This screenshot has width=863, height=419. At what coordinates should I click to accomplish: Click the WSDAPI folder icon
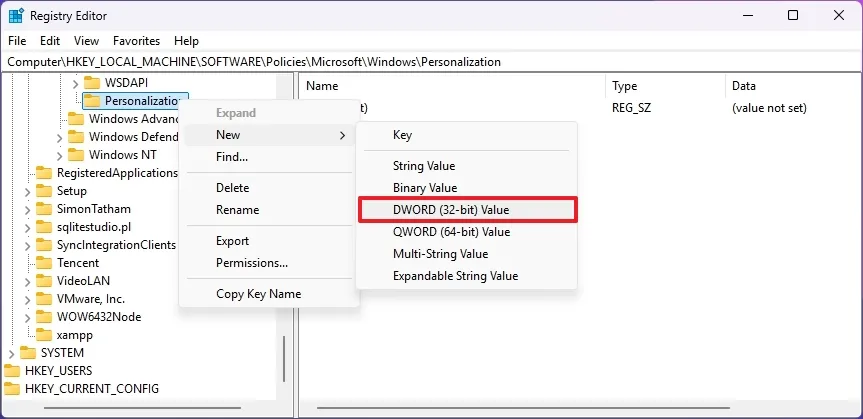(x=92, y=82)
